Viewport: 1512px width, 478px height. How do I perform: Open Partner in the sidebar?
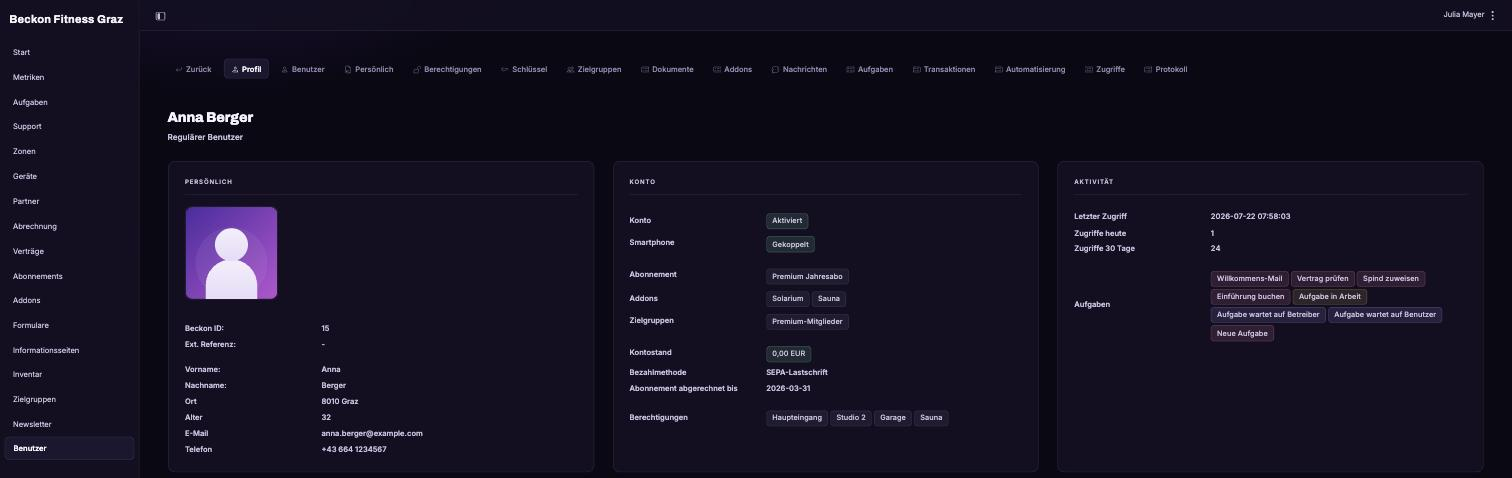[69, 201]
